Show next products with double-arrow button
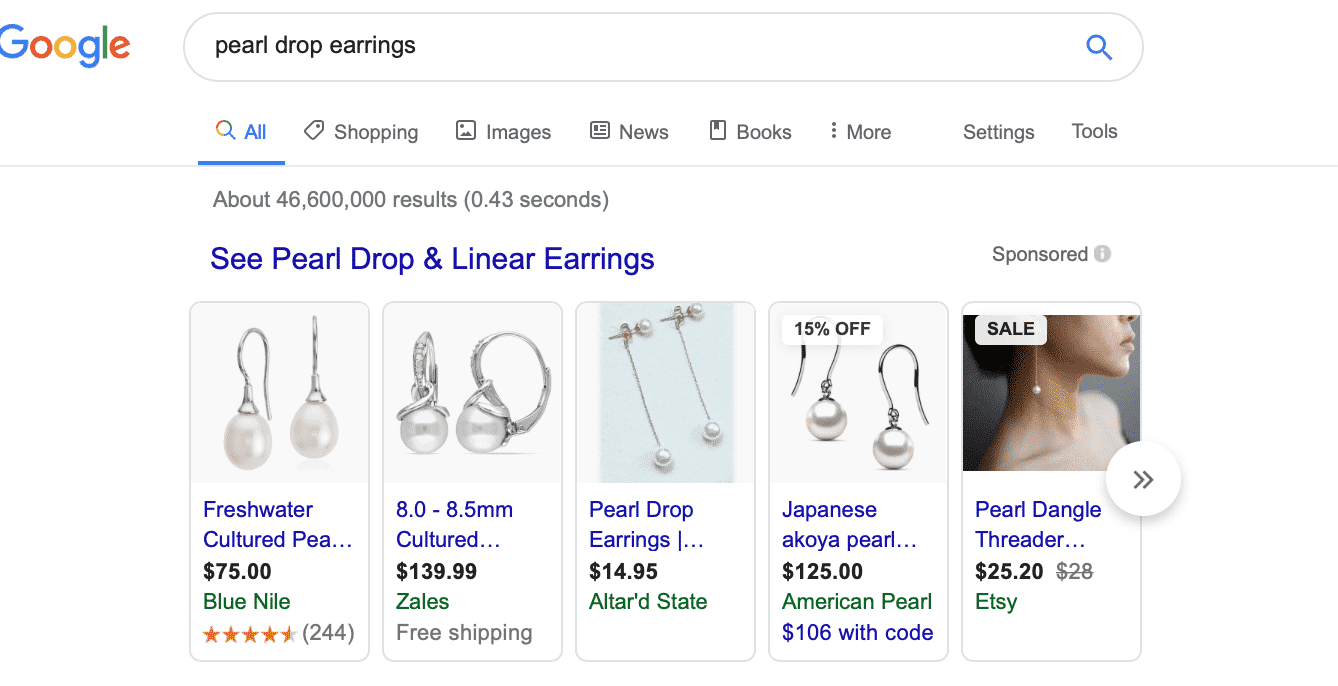 pyautogui.click(x=1143, y=479)
